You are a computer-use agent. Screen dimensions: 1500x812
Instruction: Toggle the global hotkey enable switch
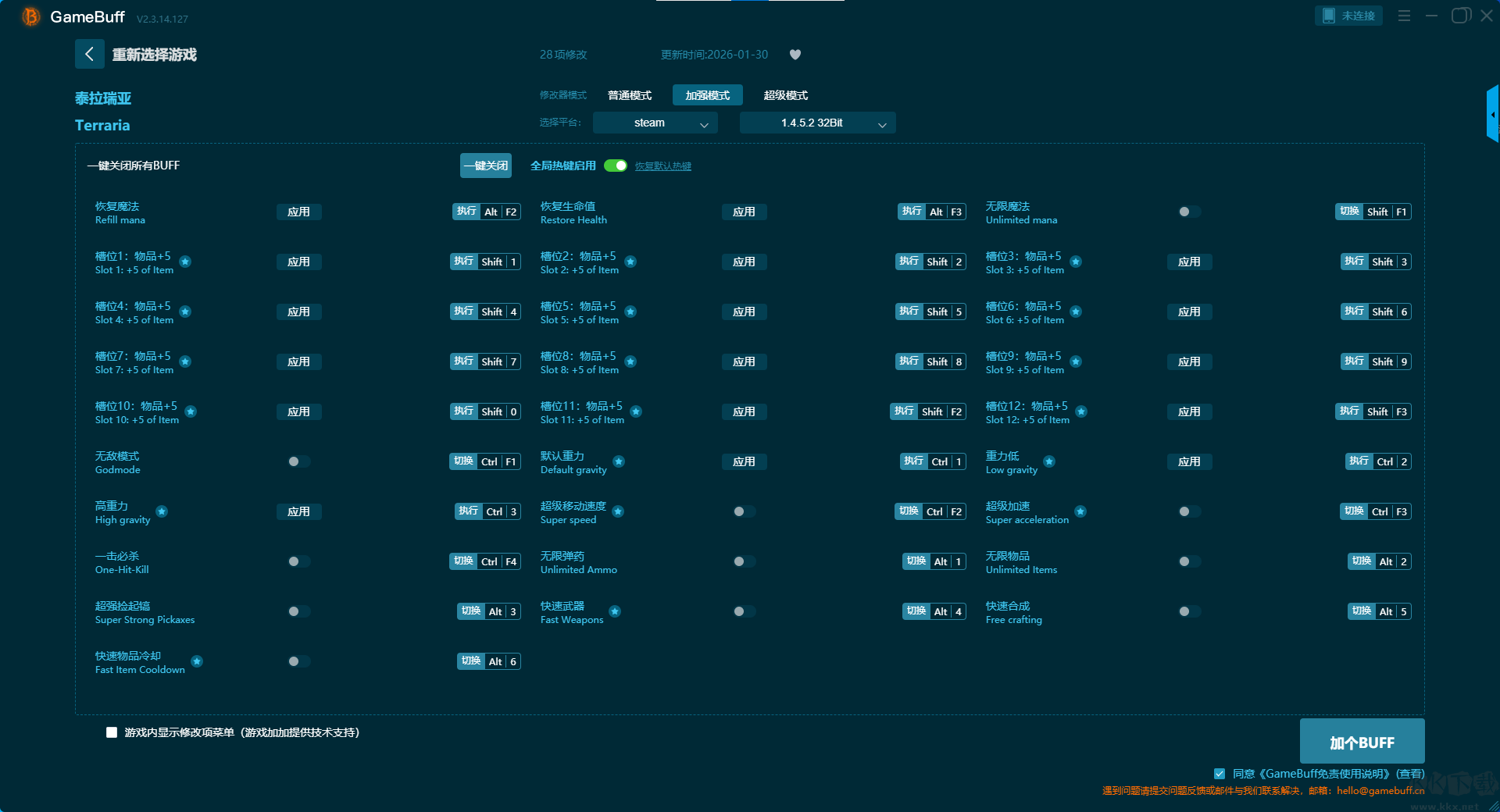click(616, 166)
